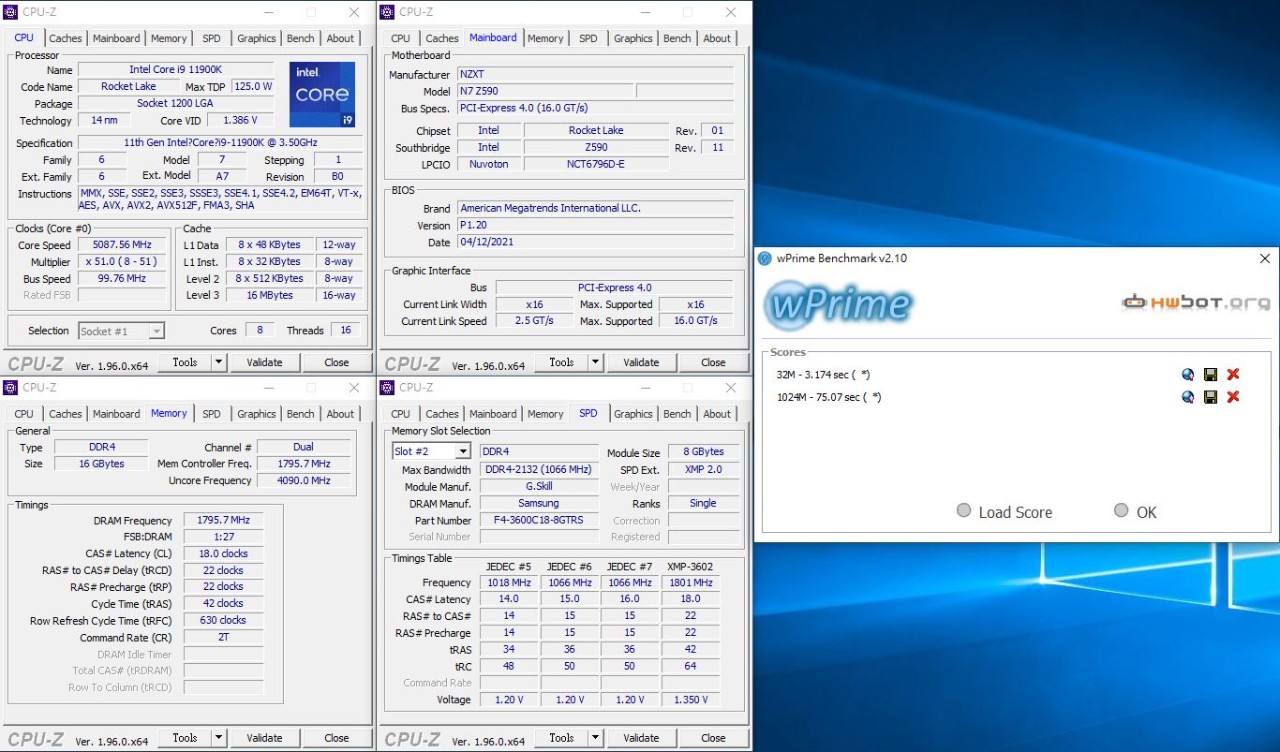Open Mainboard tab in the Memory window
The height and width of the screenshot is (752, 1280).
117,414
